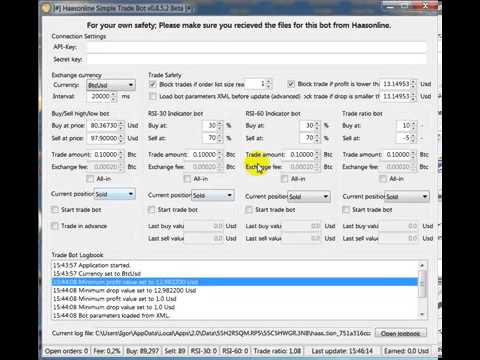Click the minimum drop 13.14953 Usd field
480x360 pixels.
click(x=398, y=96)
